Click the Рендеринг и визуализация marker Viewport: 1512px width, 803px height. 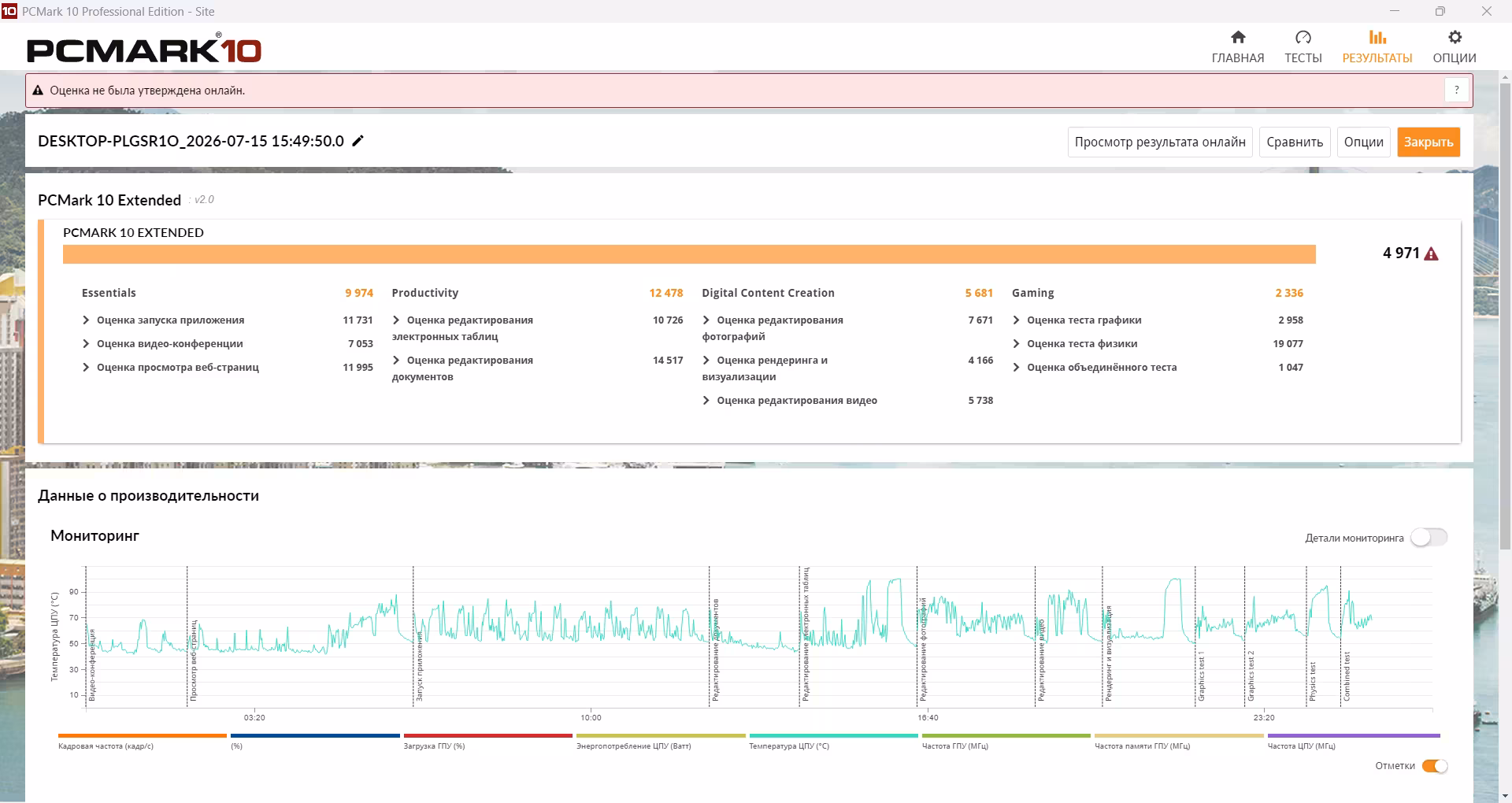click(x=1109, y=653)
